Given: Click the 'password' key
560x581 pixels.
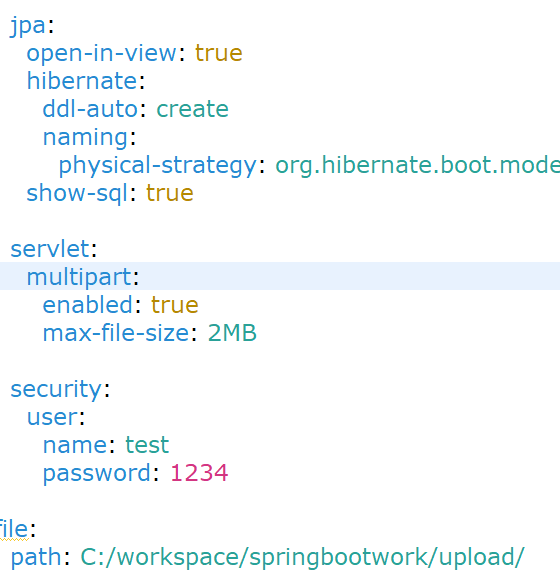Looking at the screenshot, I should pos(97,474).
